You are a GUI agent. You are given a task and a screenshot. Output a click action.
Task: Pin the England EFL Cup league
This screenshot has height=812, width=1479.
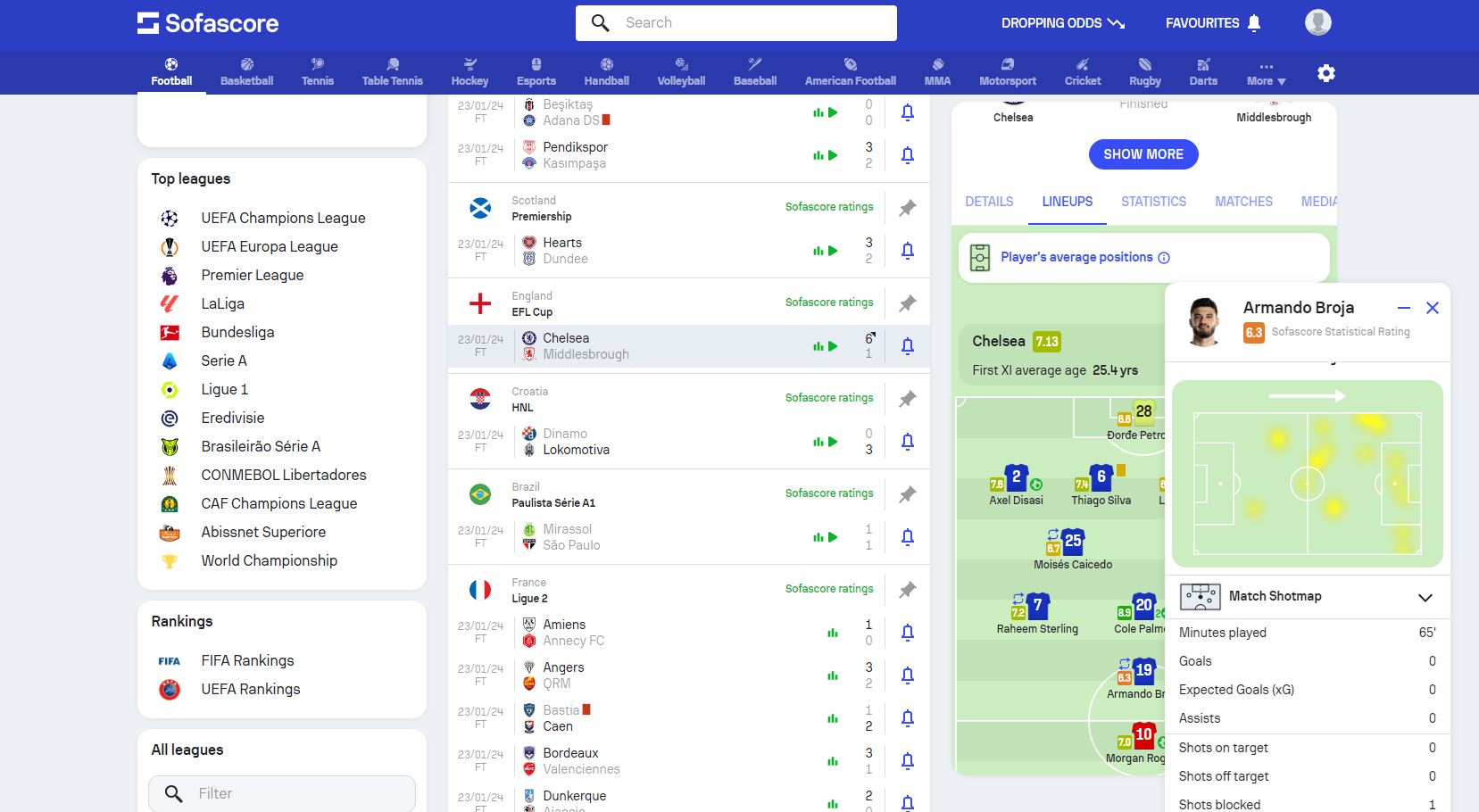click(x=907, y=303)
